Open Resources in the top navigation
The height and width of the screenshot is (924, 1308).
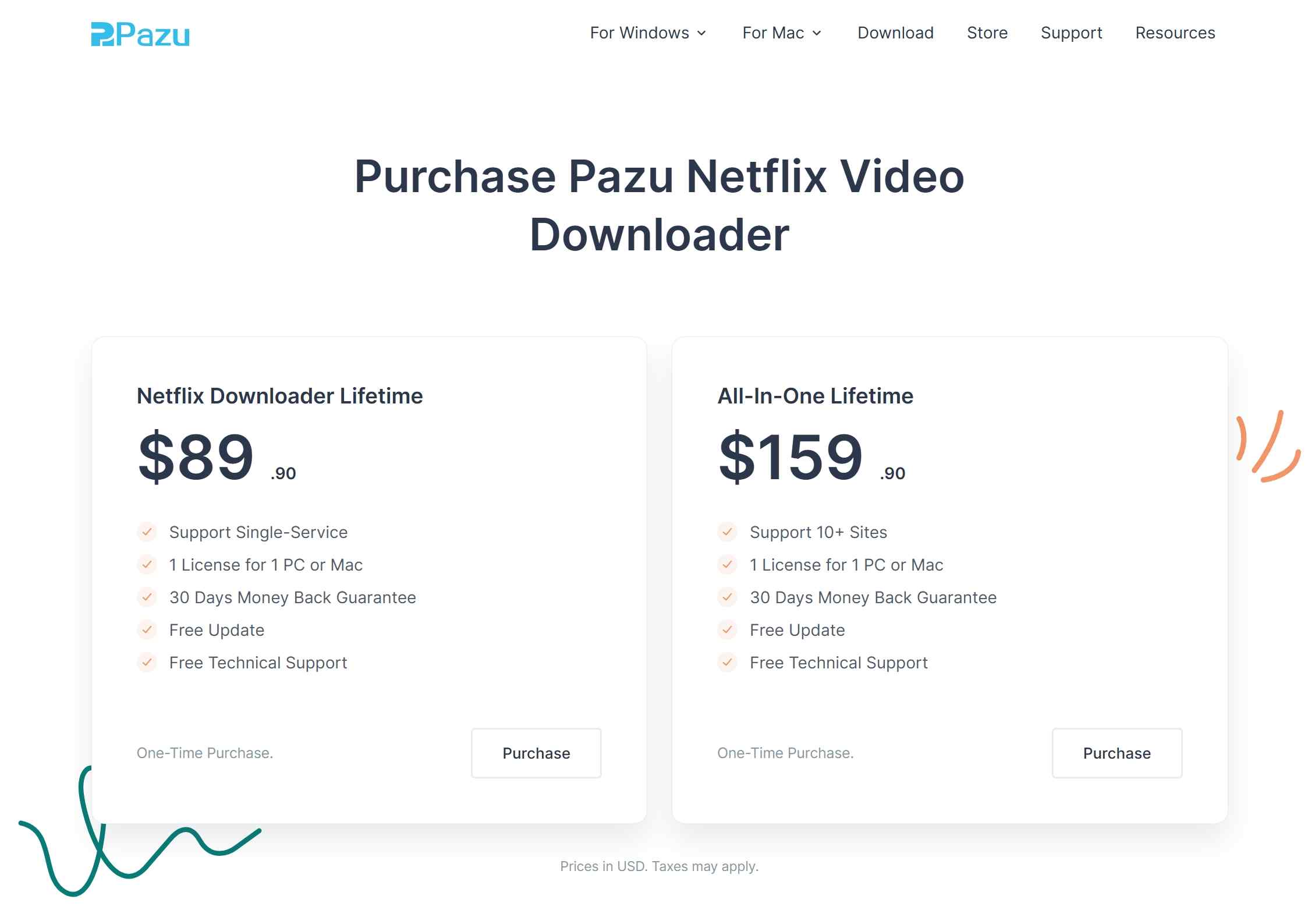point(1175,33)
